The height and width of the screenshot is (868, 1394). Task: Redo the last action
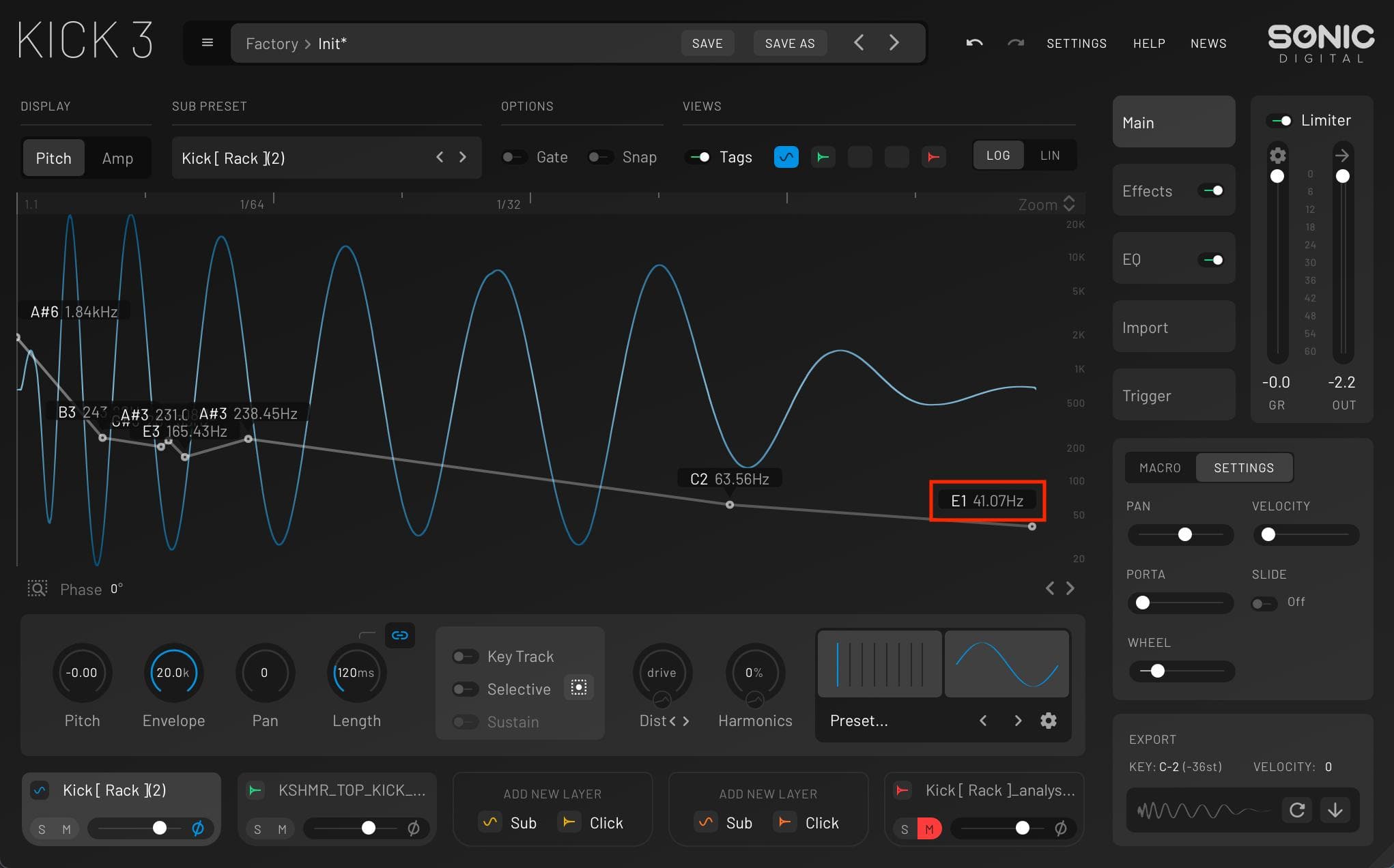coord(1016,43)
